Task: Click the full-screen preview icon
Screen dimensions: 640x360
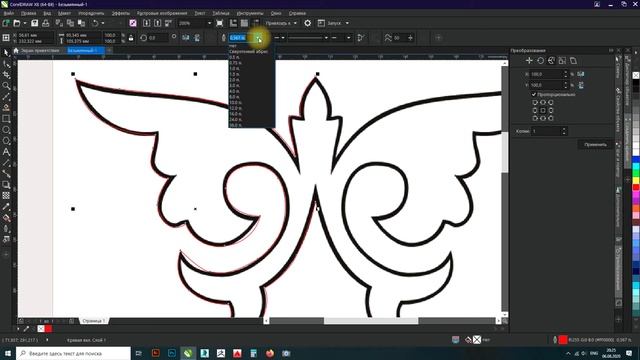Action: coord(220,23)
